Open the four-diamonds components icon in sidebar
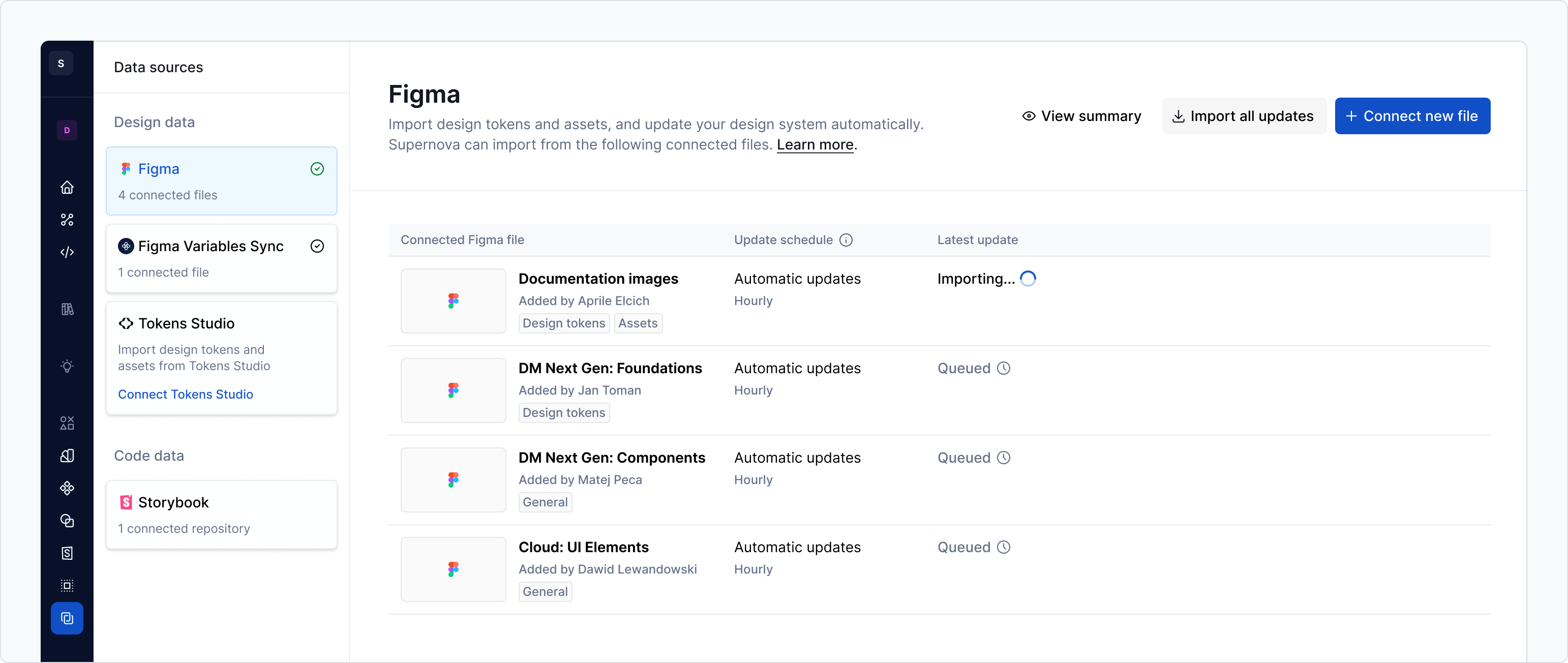Screen dimensions: 1568x663 [67, 488]
